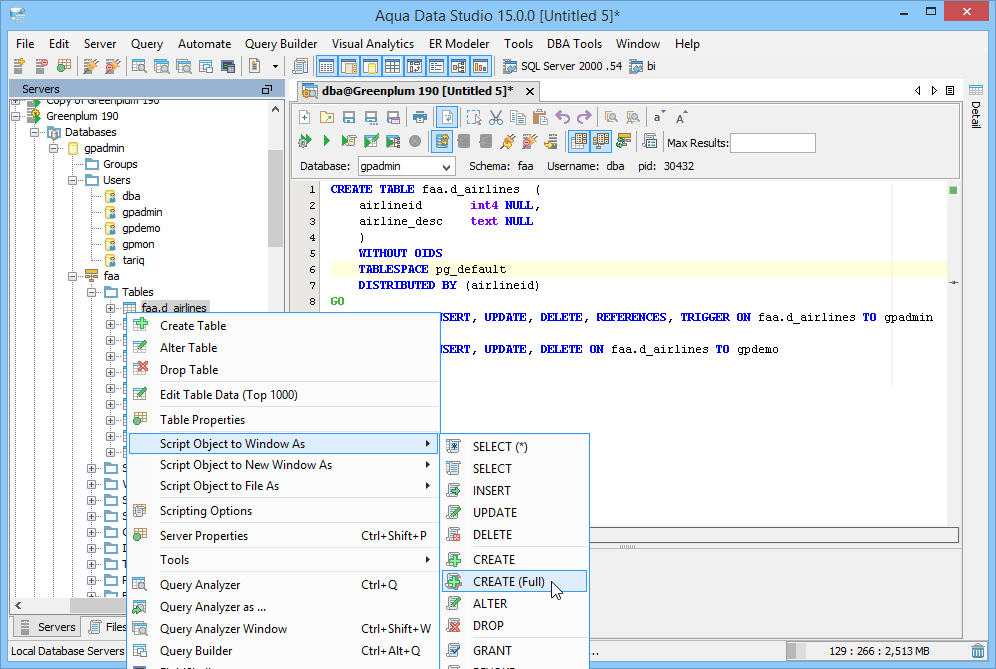The width and height of the screenshot is (996, 669).
Task: Collapse the Databases tree node
Action: [x=34, y=132]
